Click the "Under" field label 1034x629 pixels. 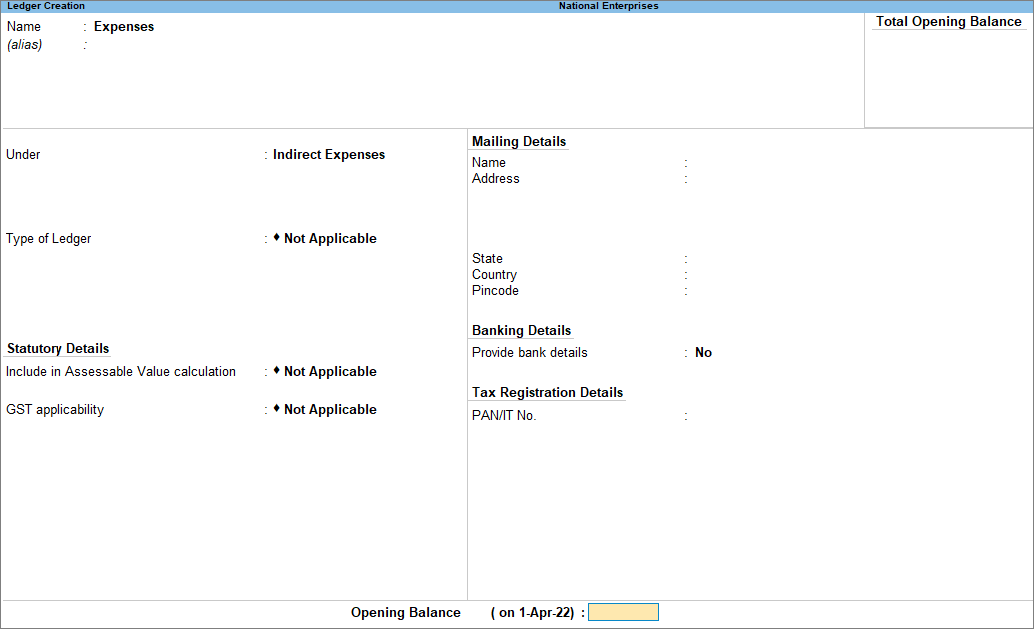tap(23, 155)
